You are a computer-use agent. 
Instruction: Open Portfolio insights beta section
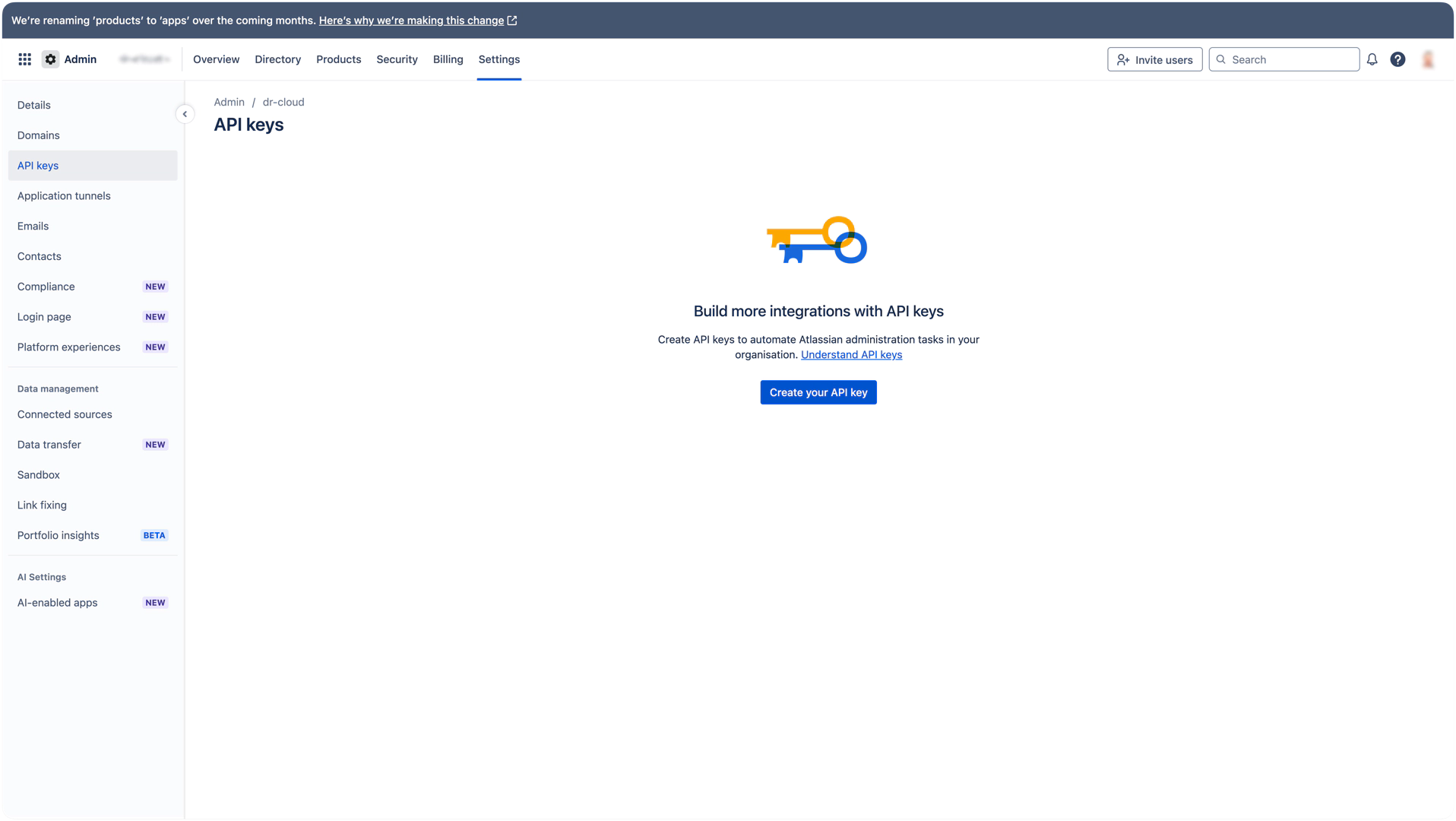[x=58, y=535]
